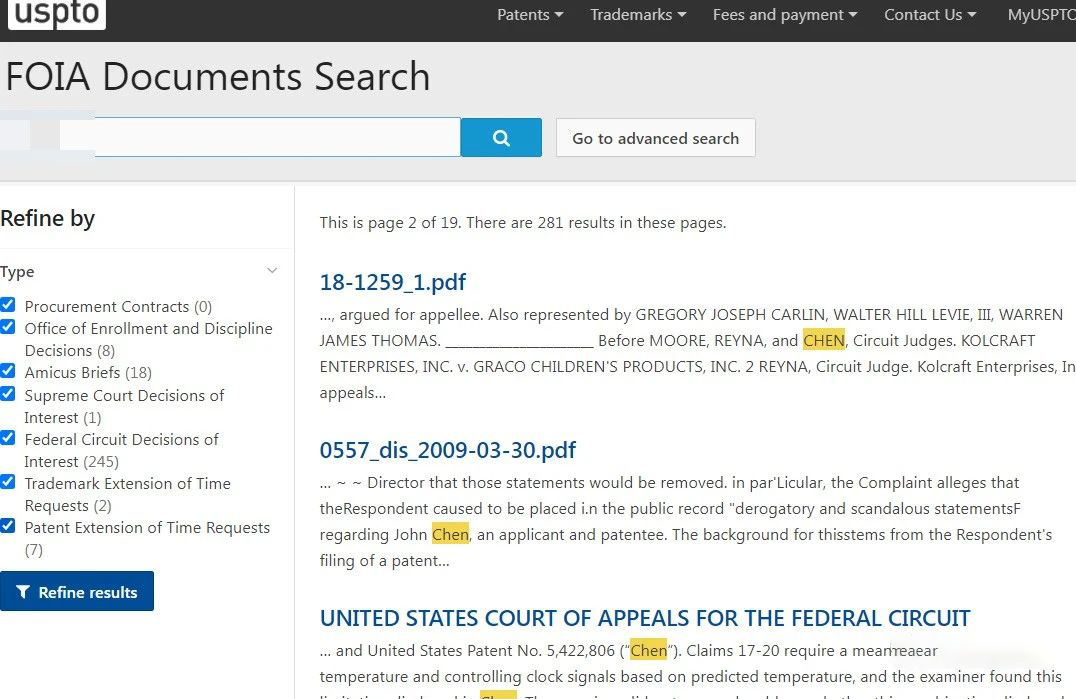Screen dimensions: 1076x699
Task: Open the 0557_dis_2009-03-30.pdf result
Action: click(447, 450)
